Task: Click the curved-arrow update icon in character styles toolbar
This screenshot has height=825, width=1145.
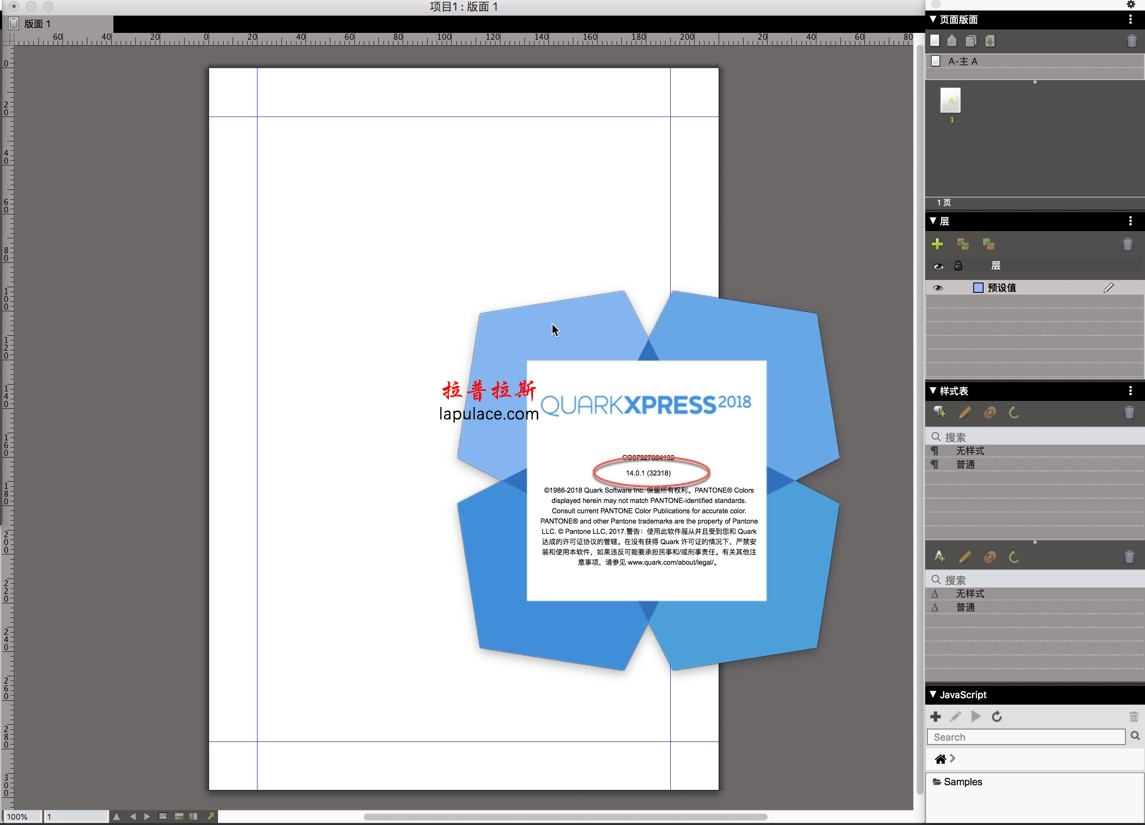Action: (1014, 557)
